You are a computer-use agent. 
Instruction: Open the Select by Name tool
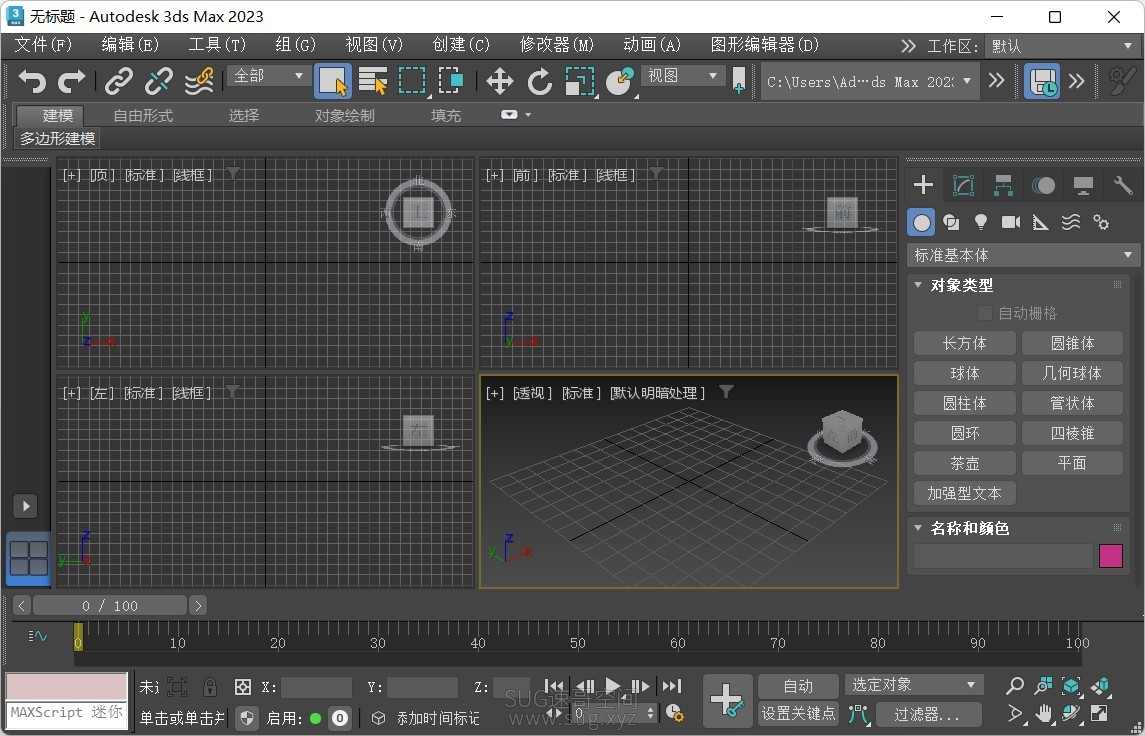pyautogui.click(x=373, y=81)
